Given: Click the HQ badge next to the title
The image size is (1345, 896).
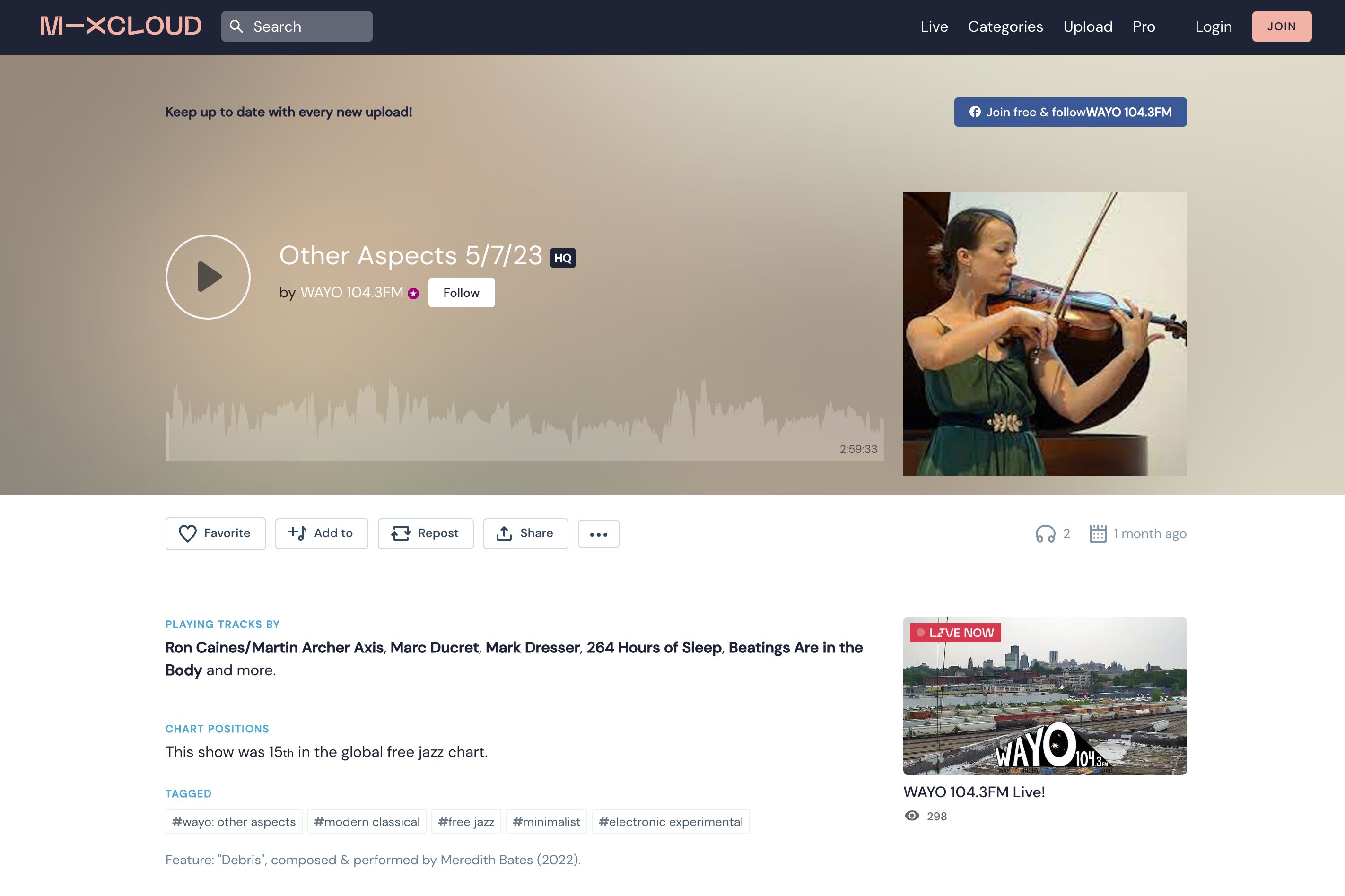Looking at the screenshot, I should [x=562, y=258].
